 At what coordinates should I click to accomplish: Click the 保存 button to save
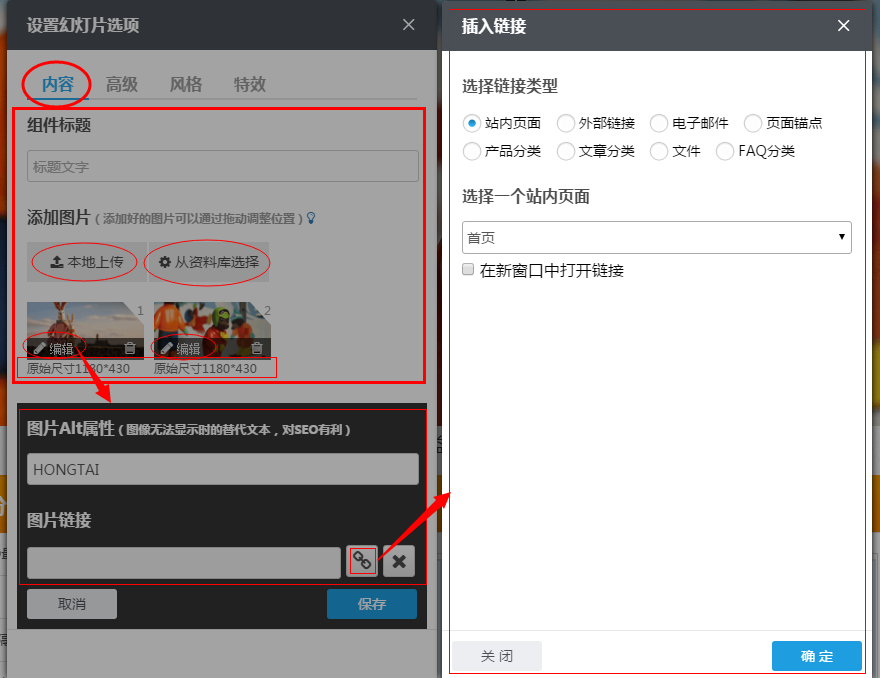pyautogui.click(x=372, y=603)
